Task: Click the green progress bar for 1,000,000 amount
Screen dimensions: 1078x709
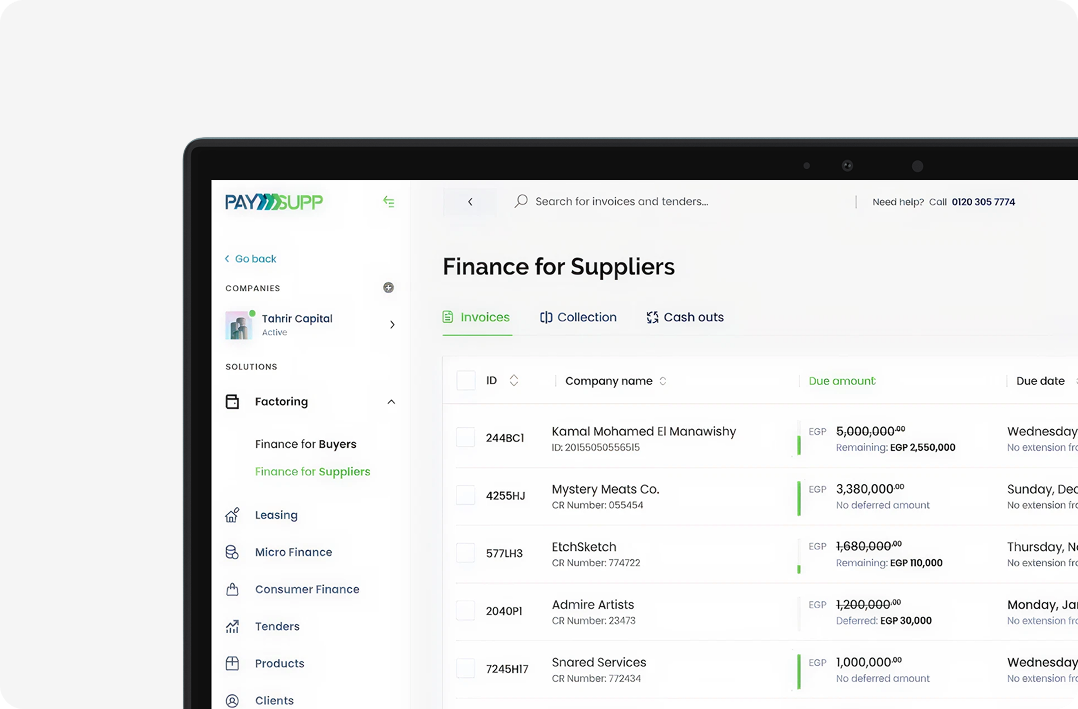Action: point(799,671)
